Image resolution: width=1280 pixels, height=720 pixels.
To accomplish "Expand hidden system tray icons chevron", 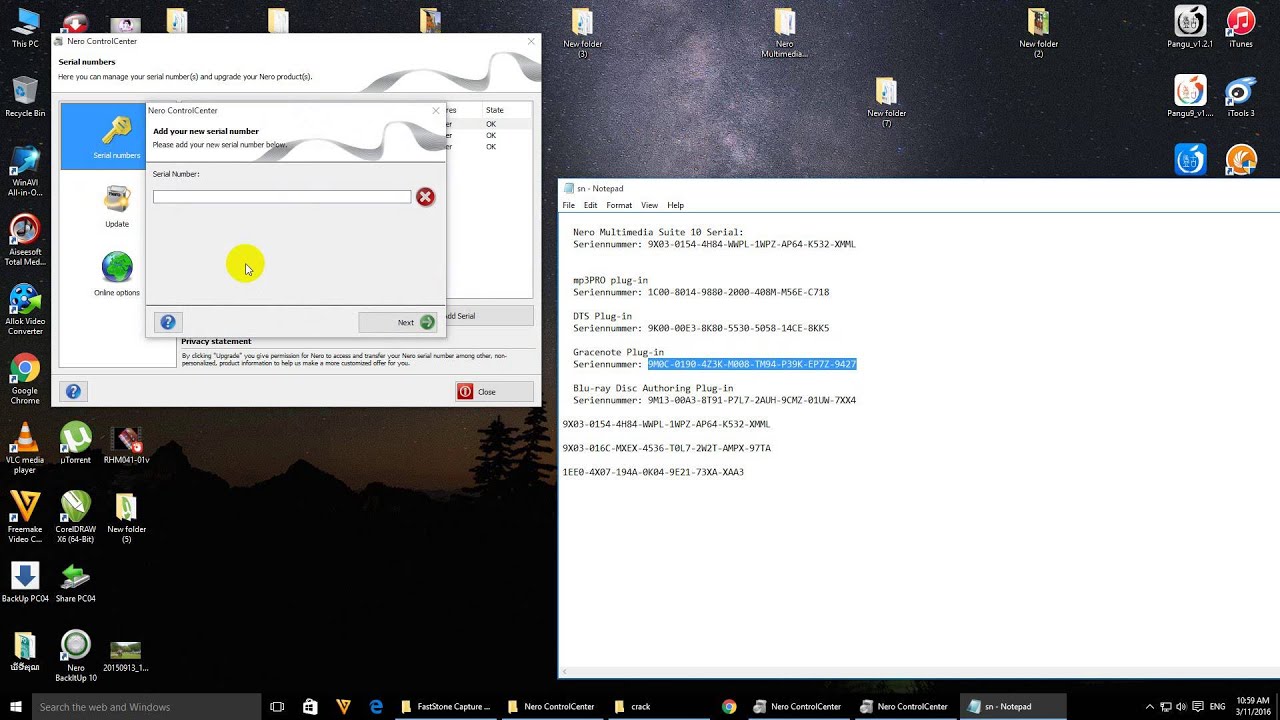I will coord(1149,707).
